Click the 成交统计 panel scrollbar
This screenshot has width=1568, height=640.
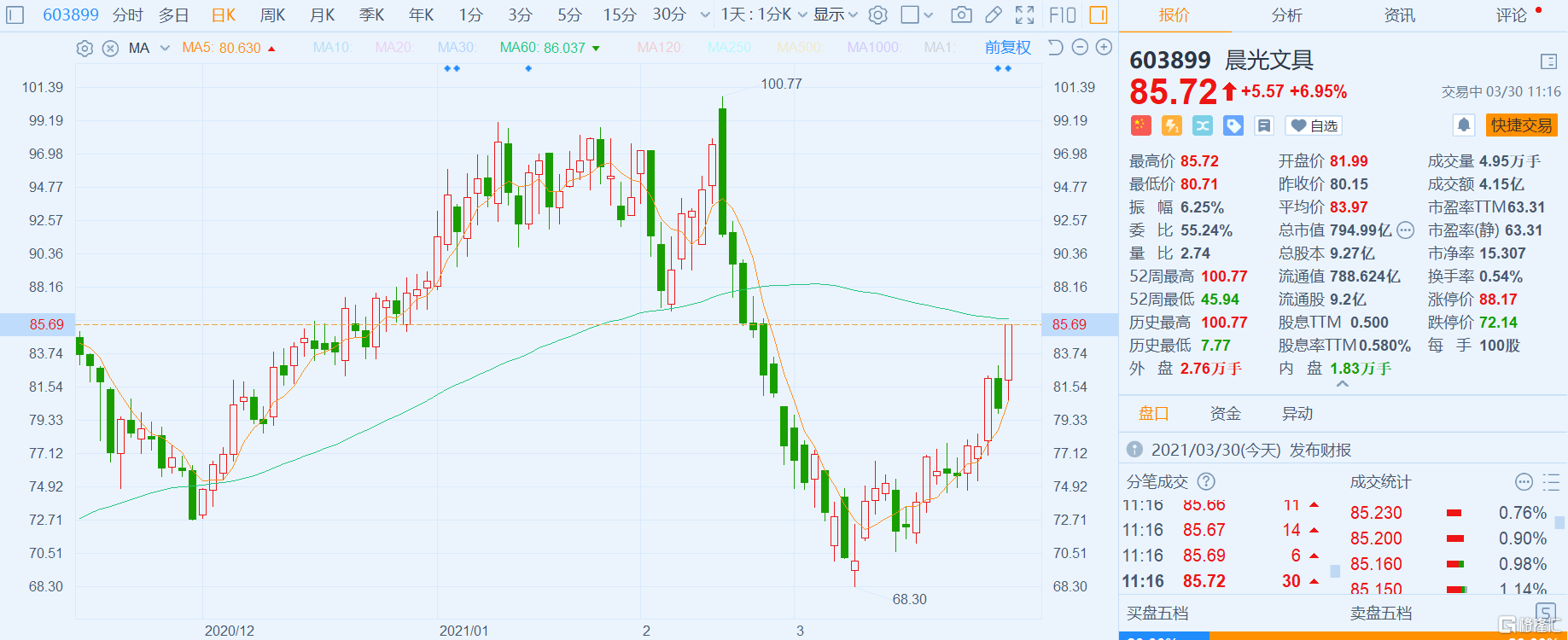(x=1560, y=522)
